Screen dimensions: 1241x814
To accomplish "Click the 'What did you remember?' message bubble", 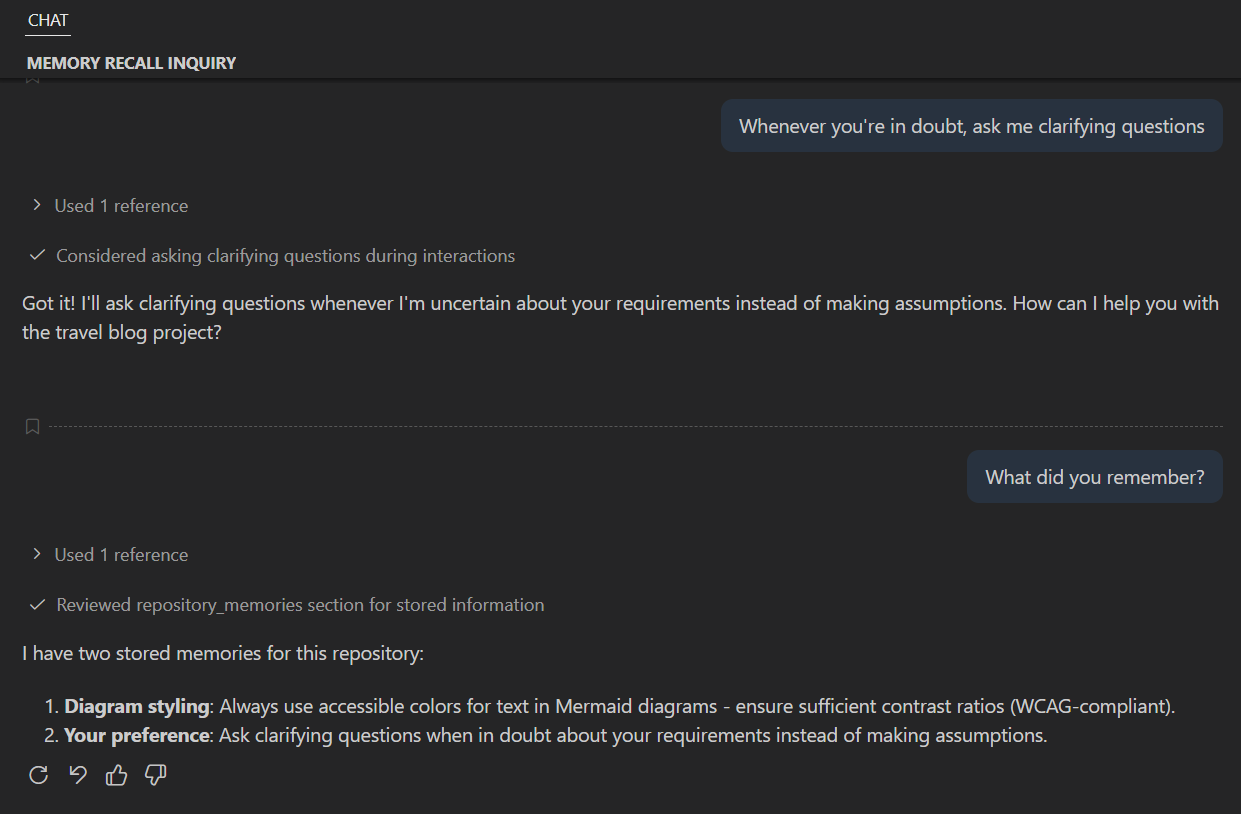I will [x=1094, y=477].
